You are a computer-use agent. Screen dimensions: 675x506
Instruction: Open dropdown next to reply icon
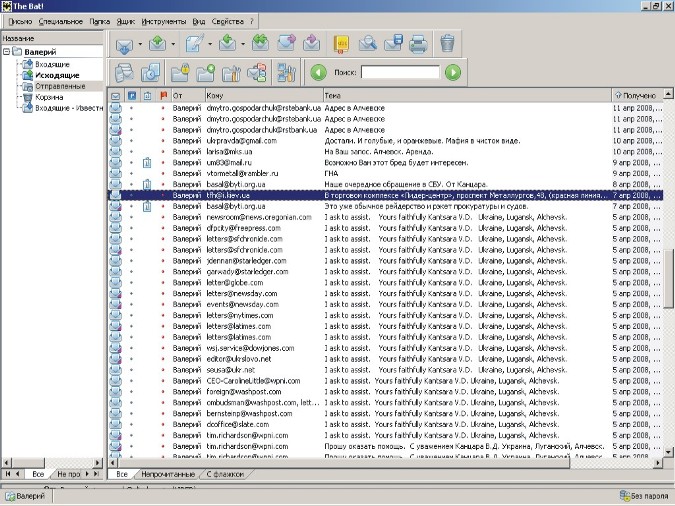(243, 44)
